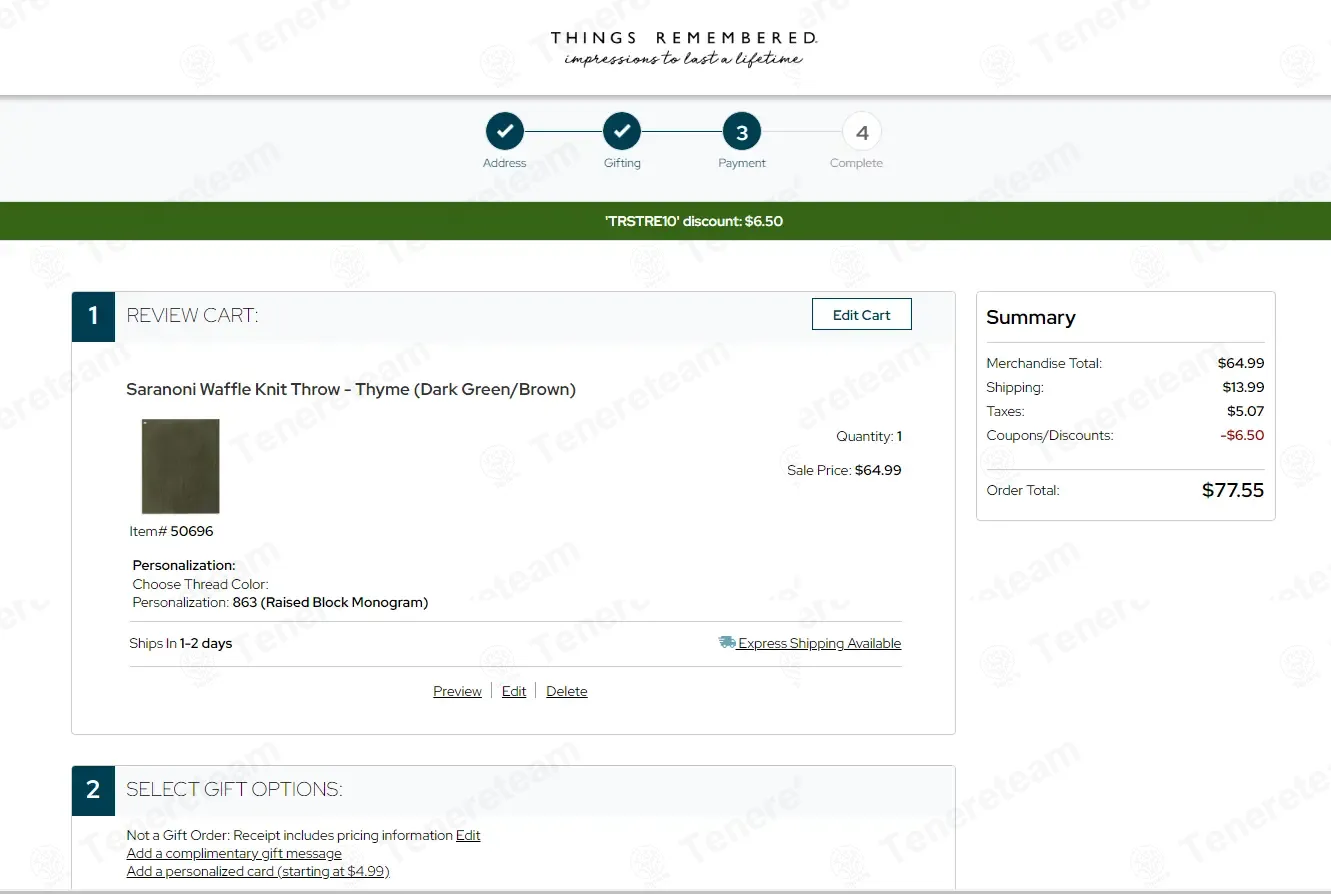The image size is (1331, 894).
Task: Click the Shipping $13.99 amount
Action: click(x=1243, y=387)
